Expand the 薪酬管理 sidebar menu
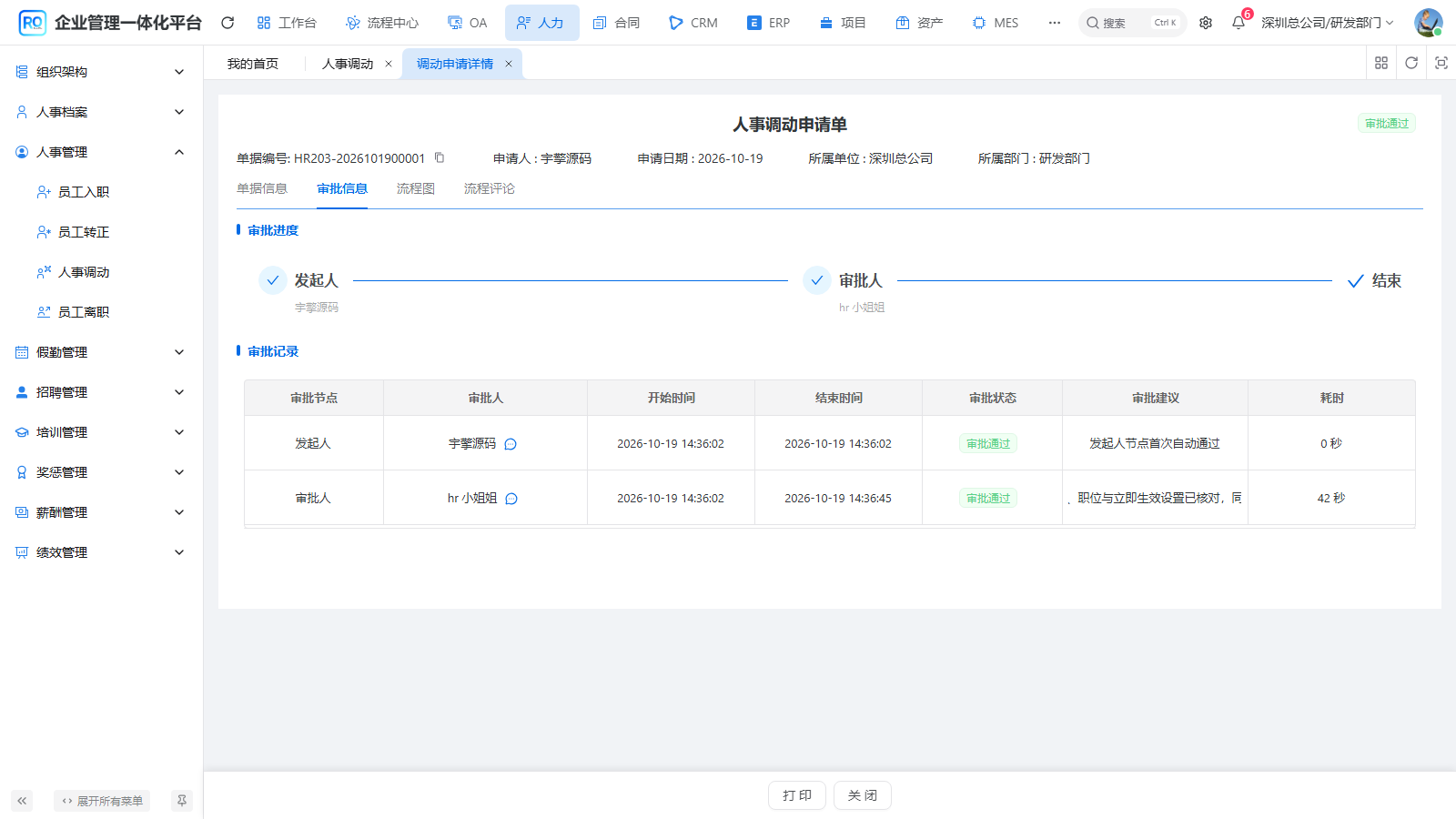Image resolution: width=1456 pixels, height=819 pixels. click(101, 512)
